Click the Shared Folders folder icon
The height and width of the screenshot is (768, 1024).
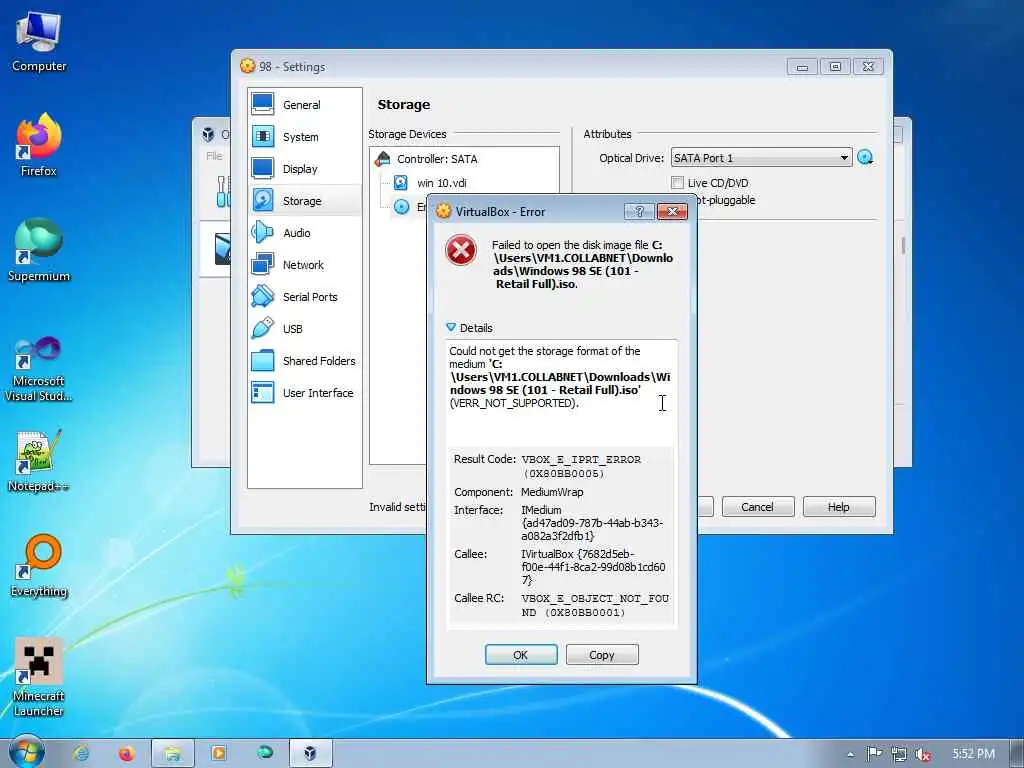[263, 360]
